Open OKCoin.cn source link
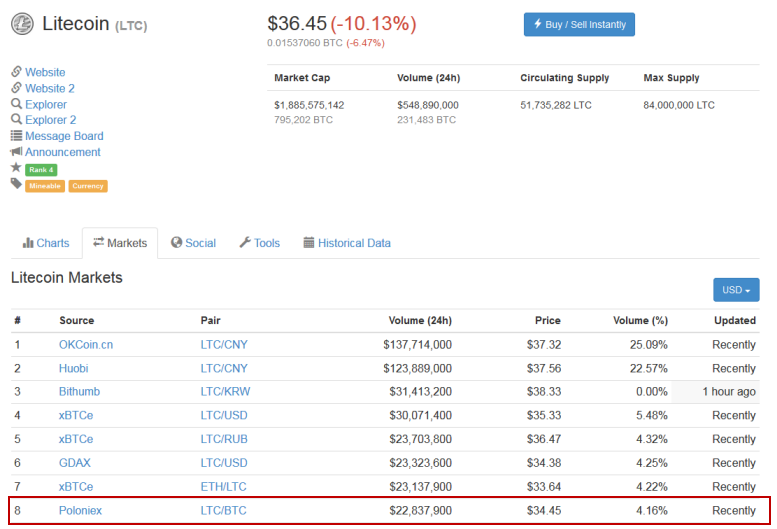 (x=86, y=345)
